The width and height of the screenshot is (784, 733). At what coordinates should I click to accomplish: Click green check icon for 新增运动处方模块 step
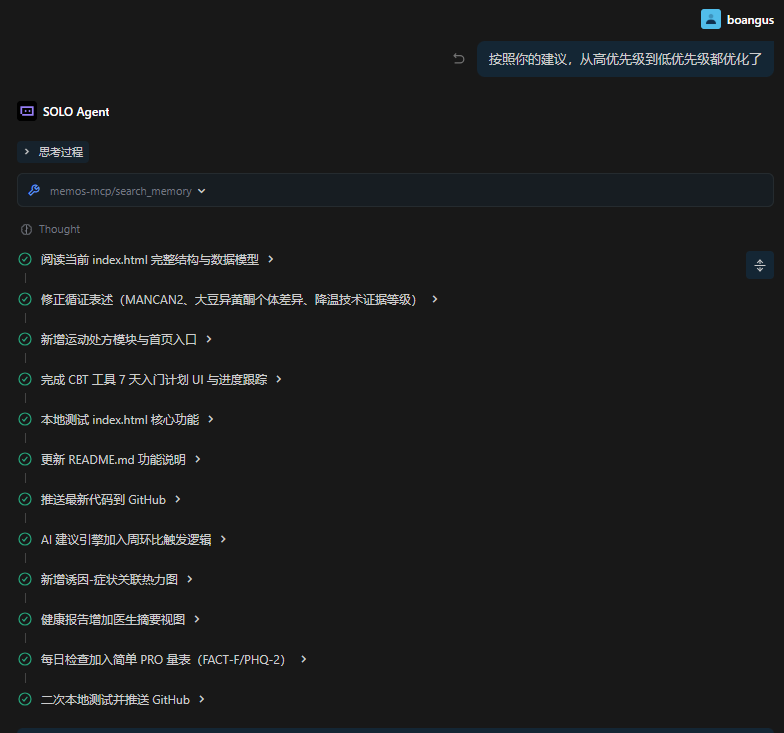25,339
